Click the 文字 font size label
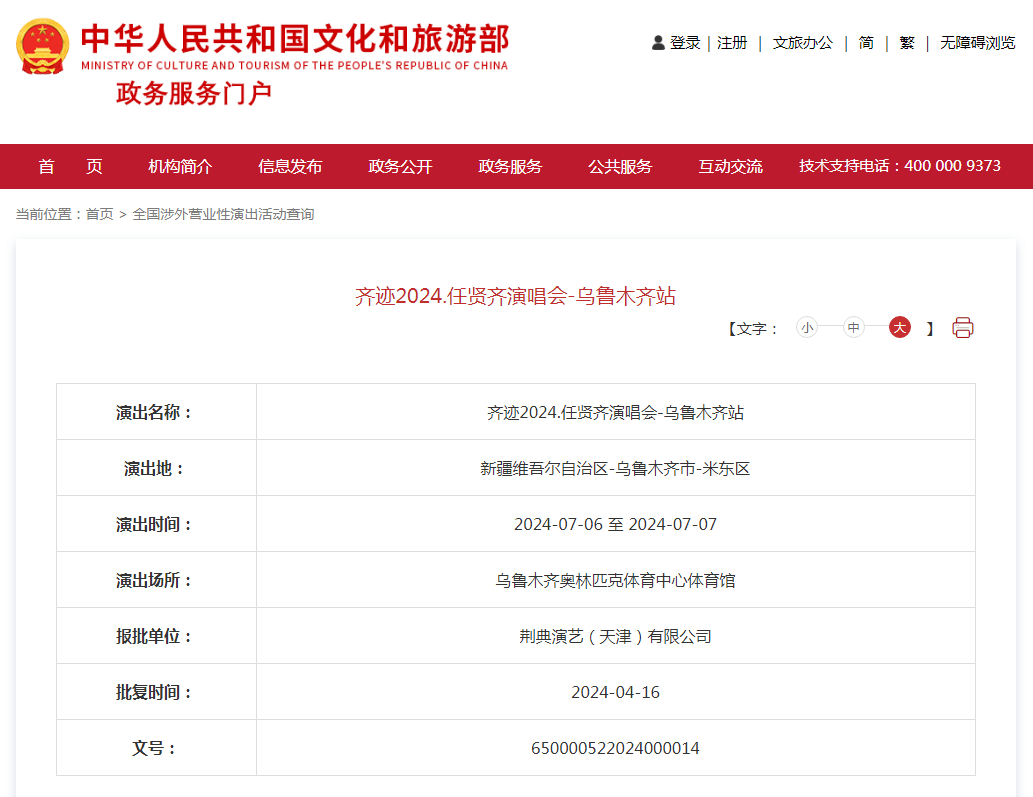The image size is (1033, 797). [753, 328]
